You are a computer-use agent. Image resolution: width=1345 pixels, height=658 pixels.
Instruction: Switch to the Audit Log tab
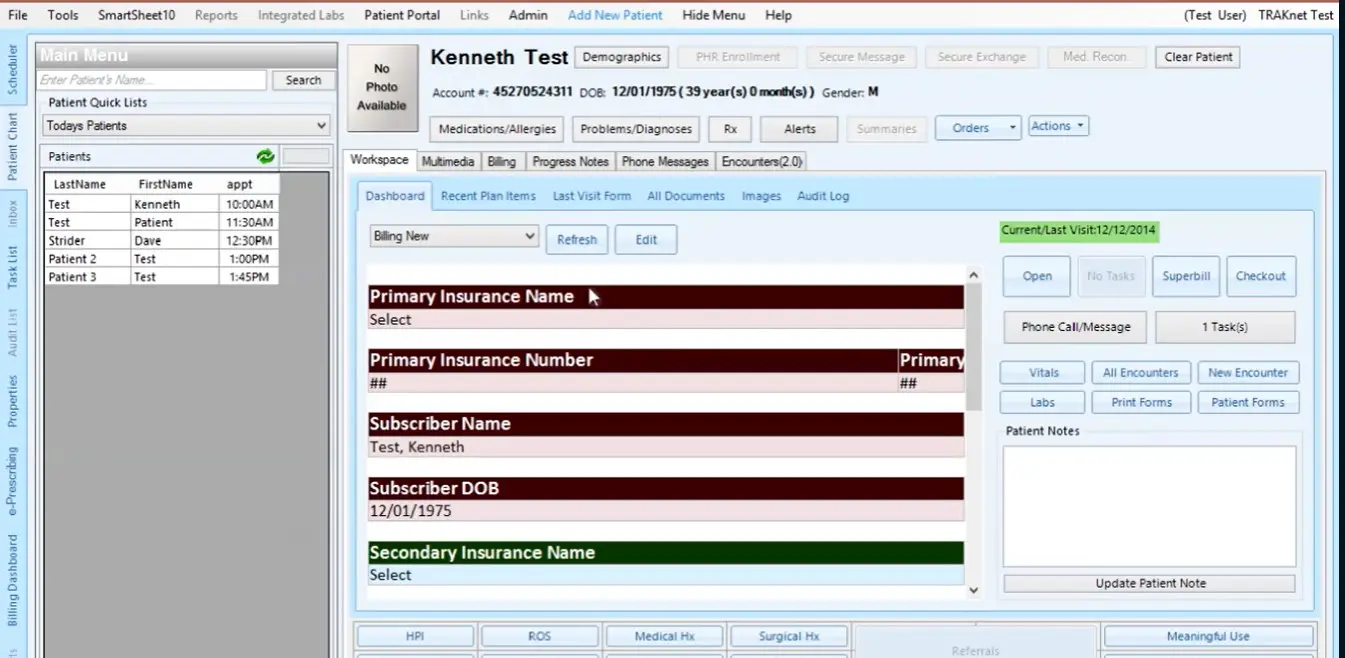click(x=822, y=196)
